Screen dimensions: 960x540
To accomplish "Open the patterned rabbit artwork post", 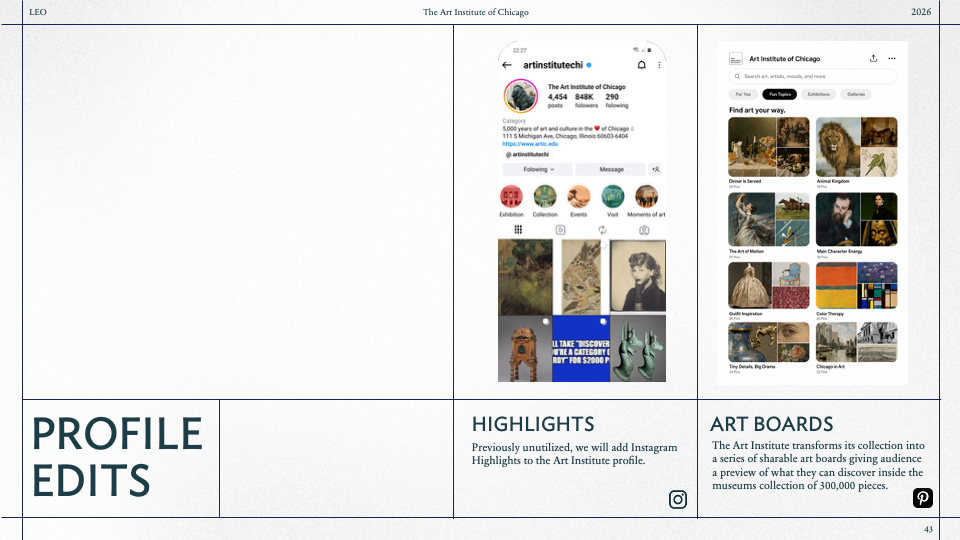I will pos(581,277).
